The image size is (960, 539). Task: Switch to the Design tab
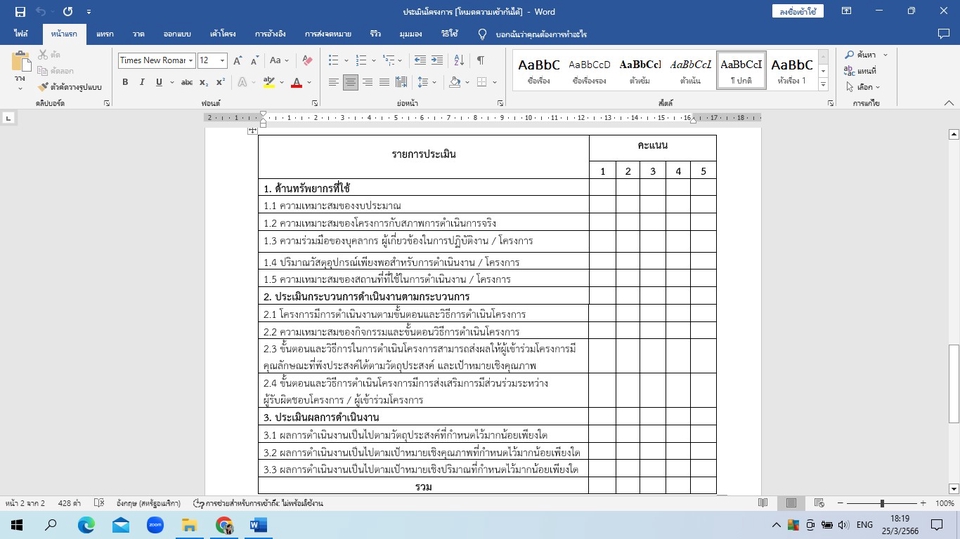(x=177, y=34)
